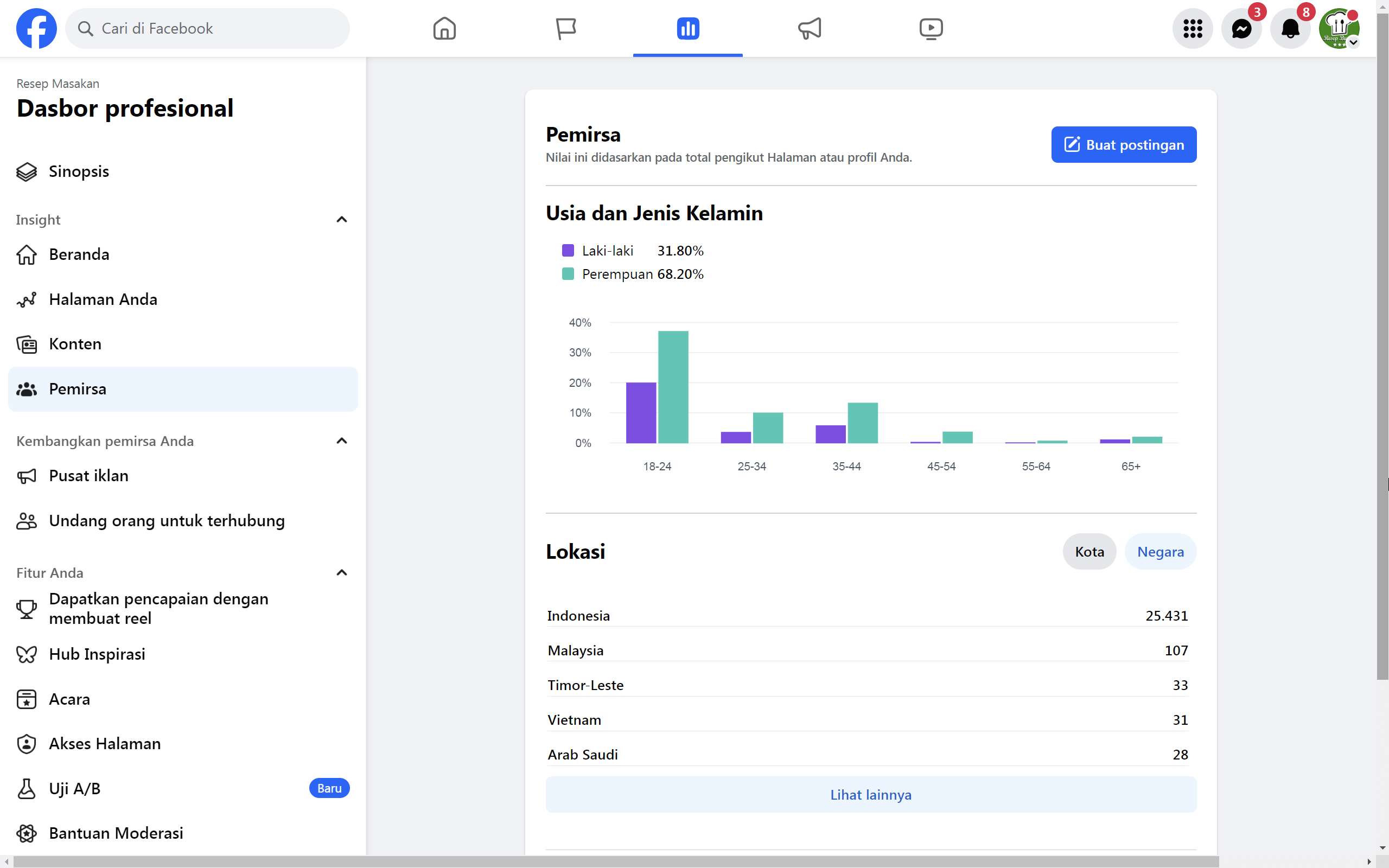Switch location view to Kota
This screenshot has width=1389, height=868.
coord(1089,551)
